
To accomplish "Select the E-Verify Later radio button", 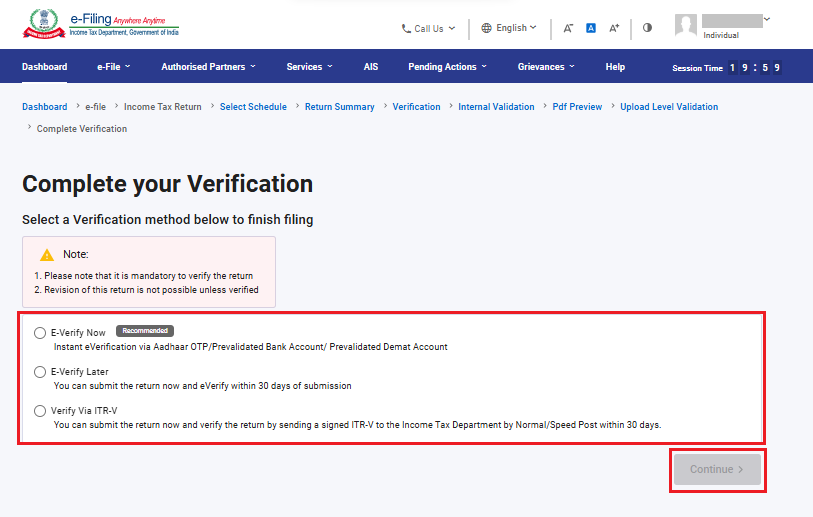I will tap(40, 372).
